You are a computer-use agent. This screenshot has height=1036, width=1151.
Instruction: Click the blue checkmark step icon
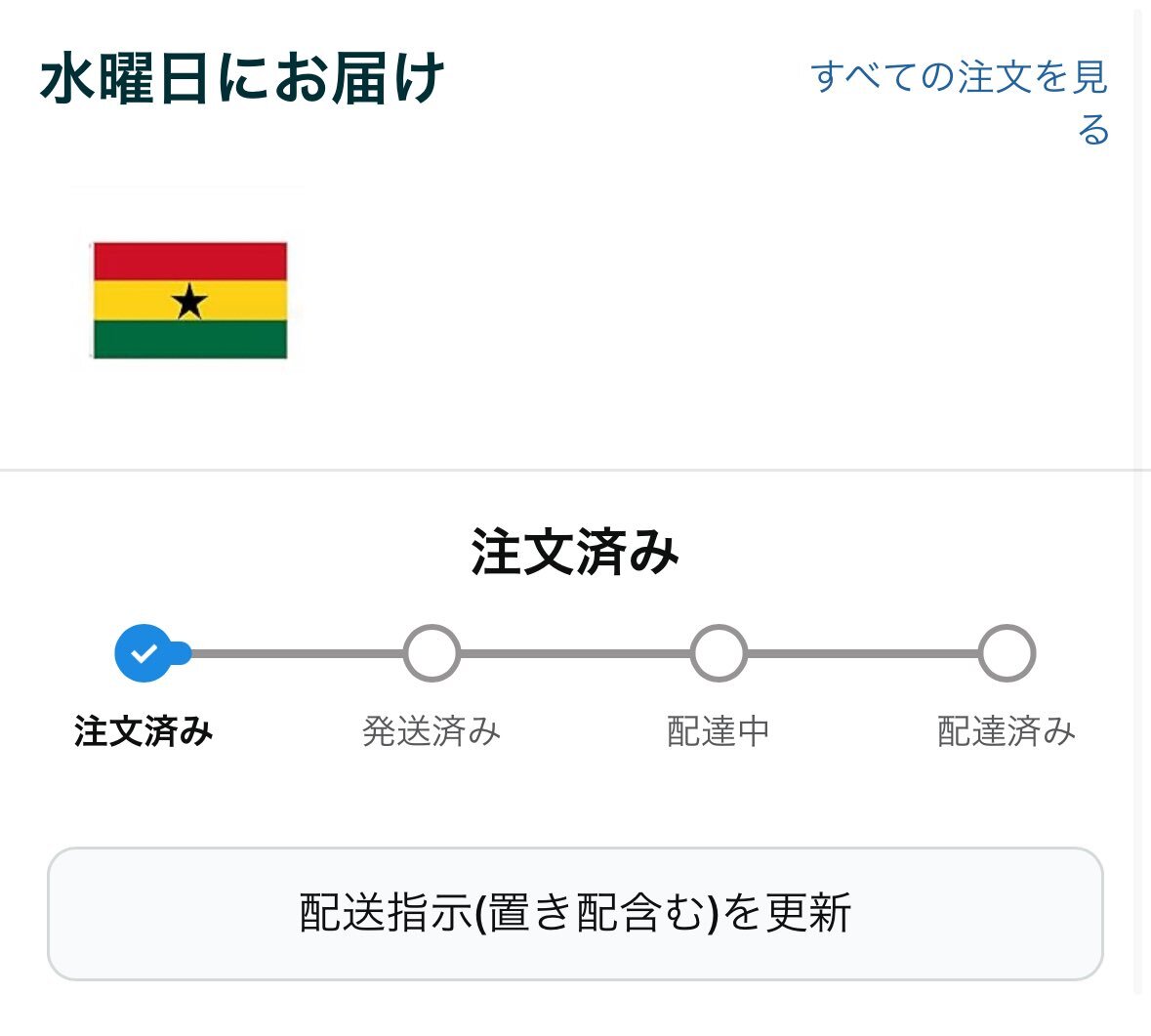pyautogui.click(x=144, y=652)
